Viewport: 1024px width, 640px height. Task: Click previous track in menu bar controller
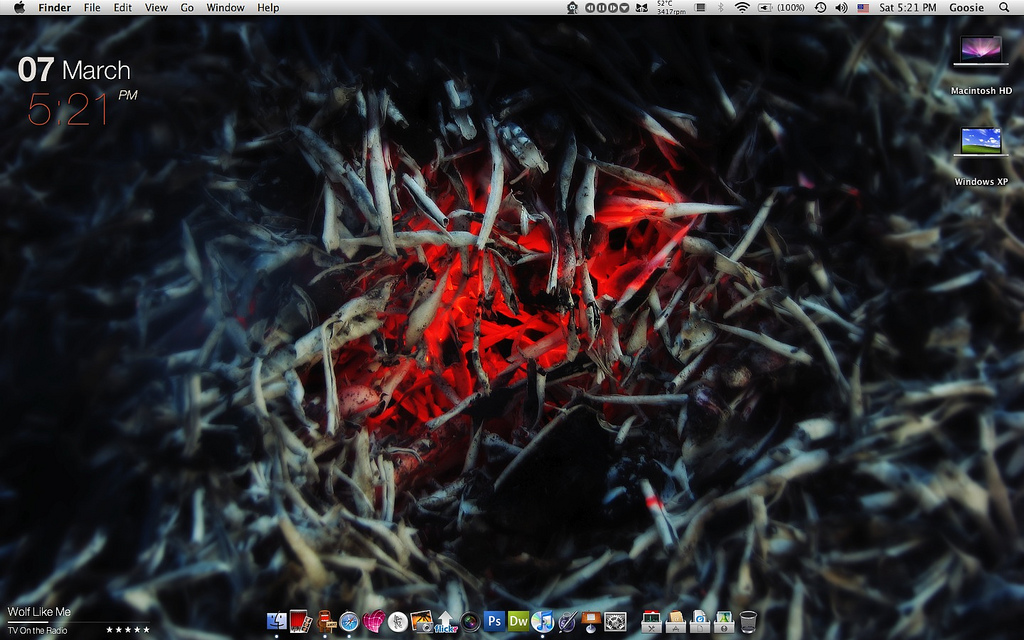[590, 8]
